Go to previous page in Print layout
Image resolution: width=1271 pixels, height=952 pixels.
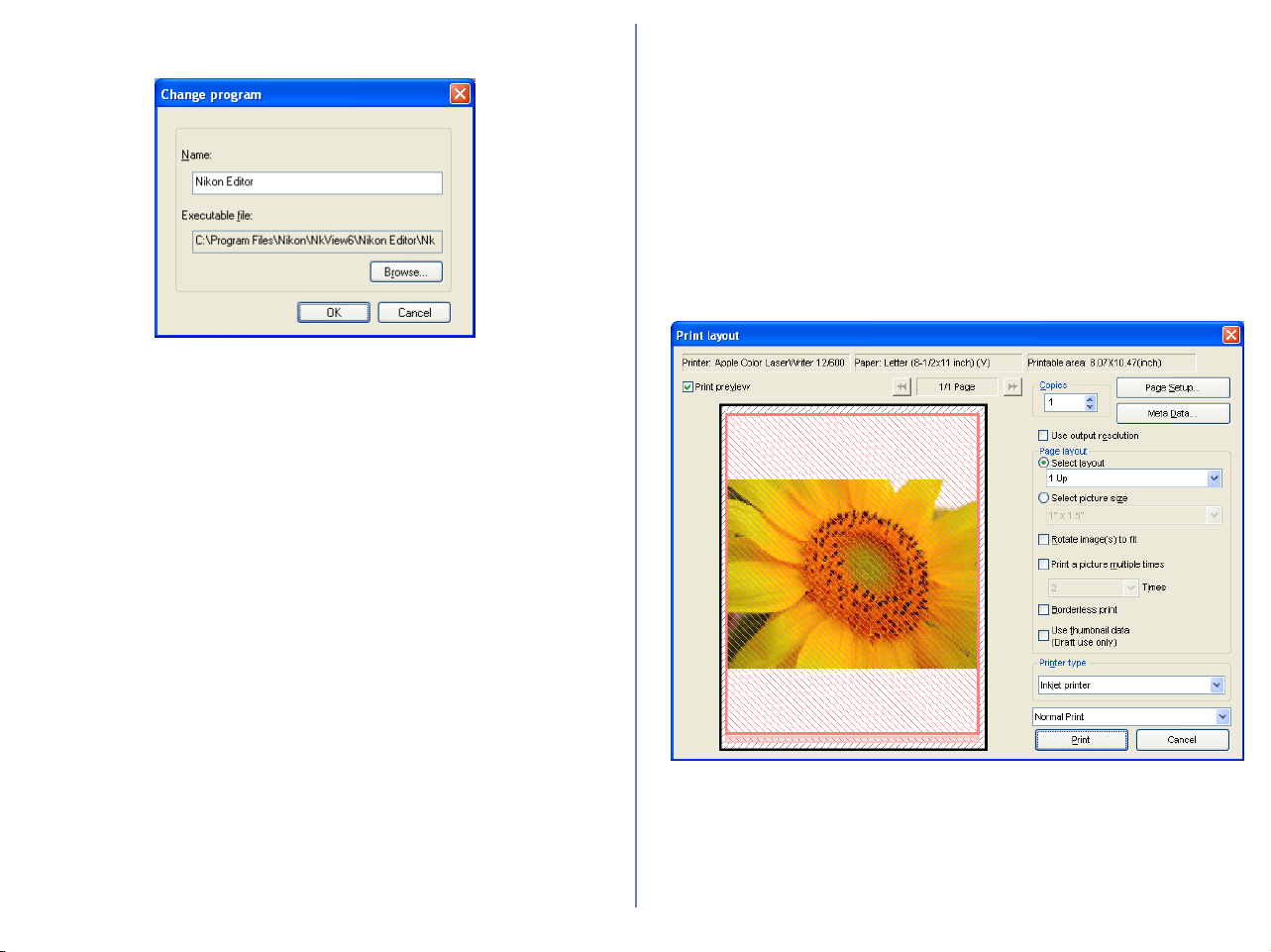click(901, 387)
